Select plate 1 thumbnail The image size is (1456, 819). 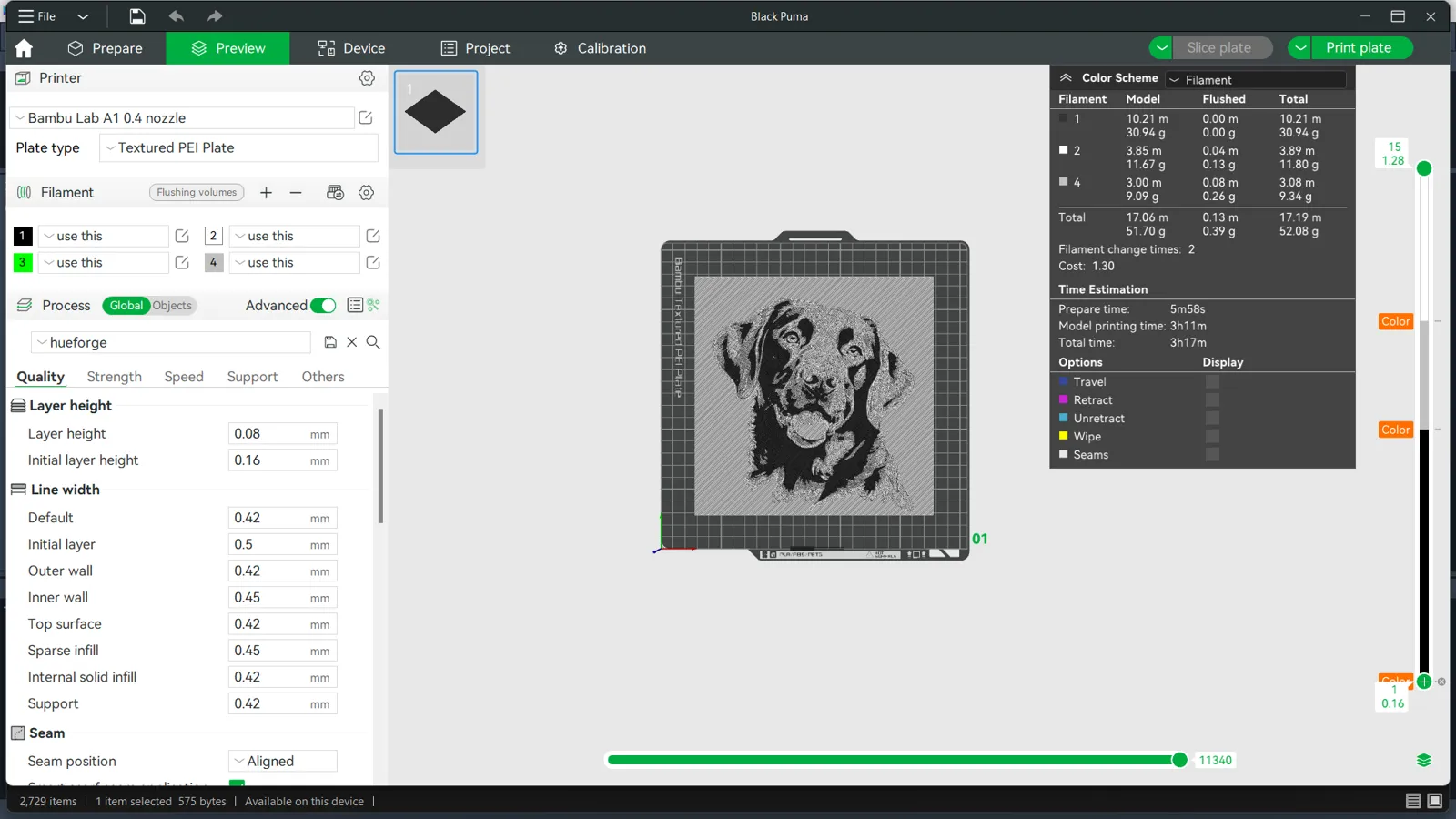point(436,112)
